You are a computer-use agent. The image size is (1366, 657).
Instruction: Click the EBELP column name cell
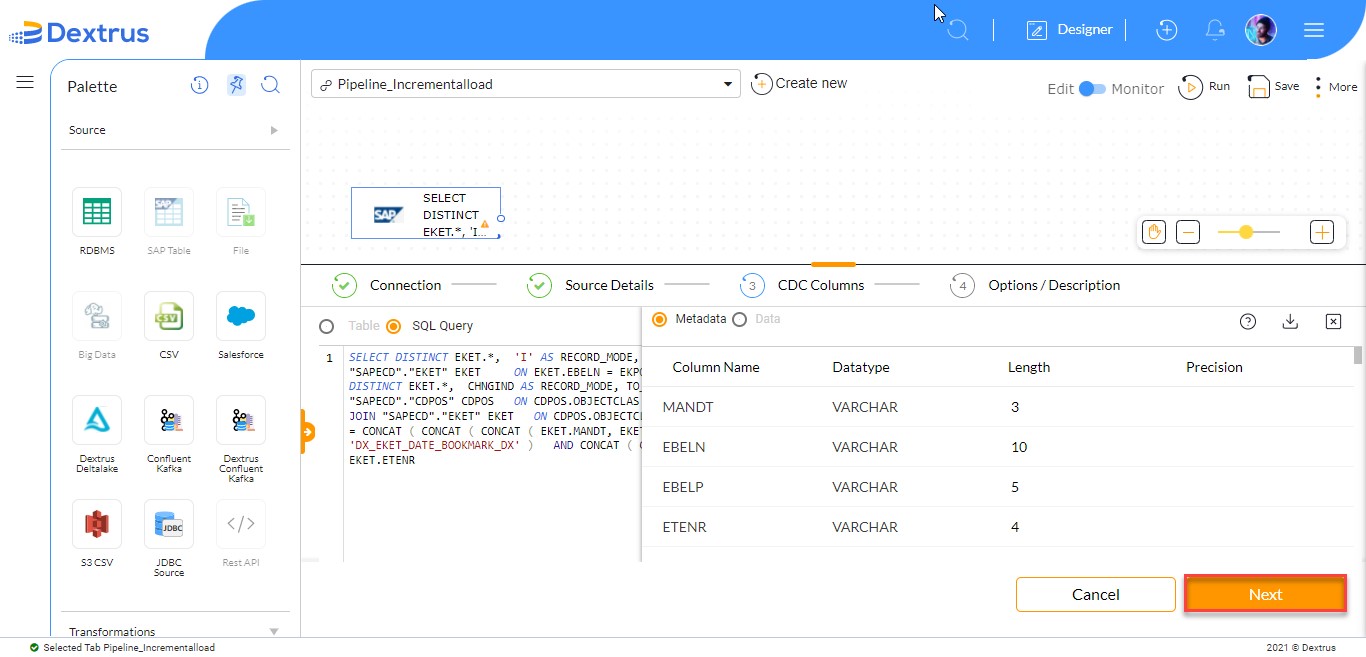pyautogui.click(x=684, y=487)
